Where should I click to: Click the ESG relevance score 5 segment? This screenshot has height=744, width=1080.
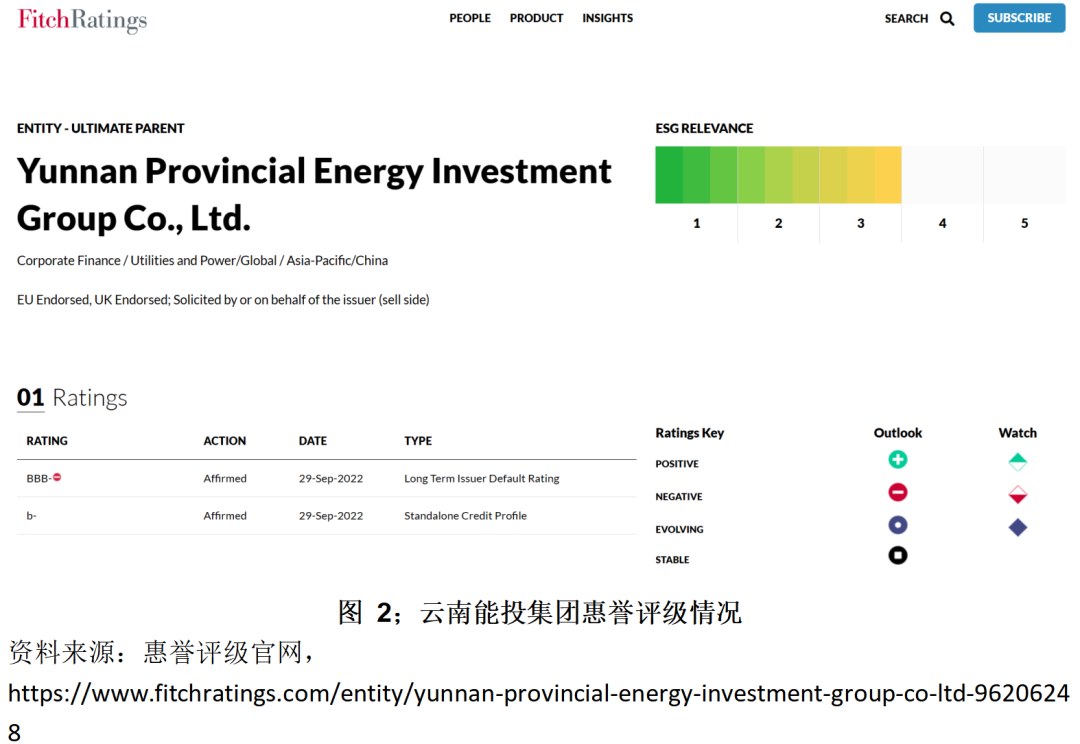1024,175
